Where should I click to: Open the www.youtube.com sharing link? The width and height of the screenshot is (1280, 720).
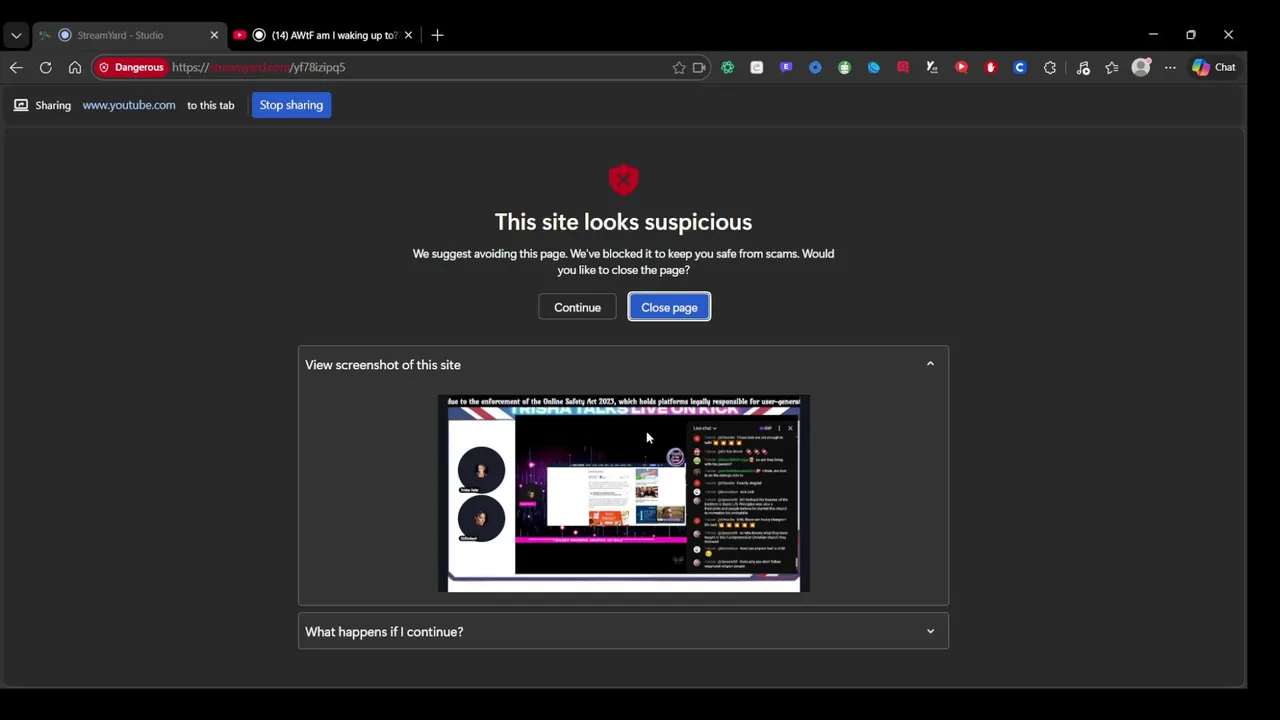point(129,105)
